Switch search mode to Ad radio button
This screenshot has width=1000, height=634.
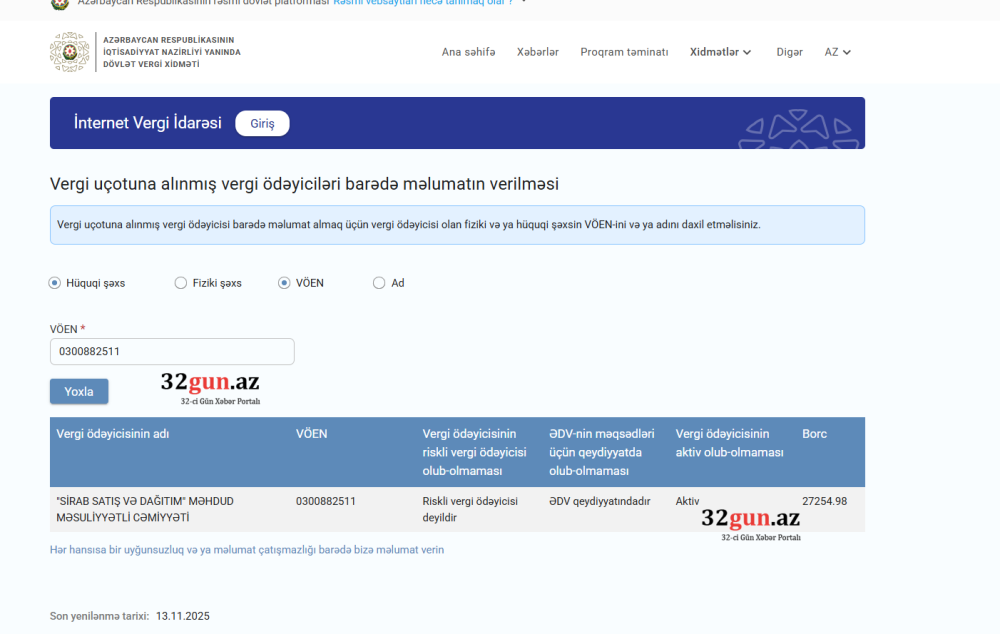coord(379,283)
